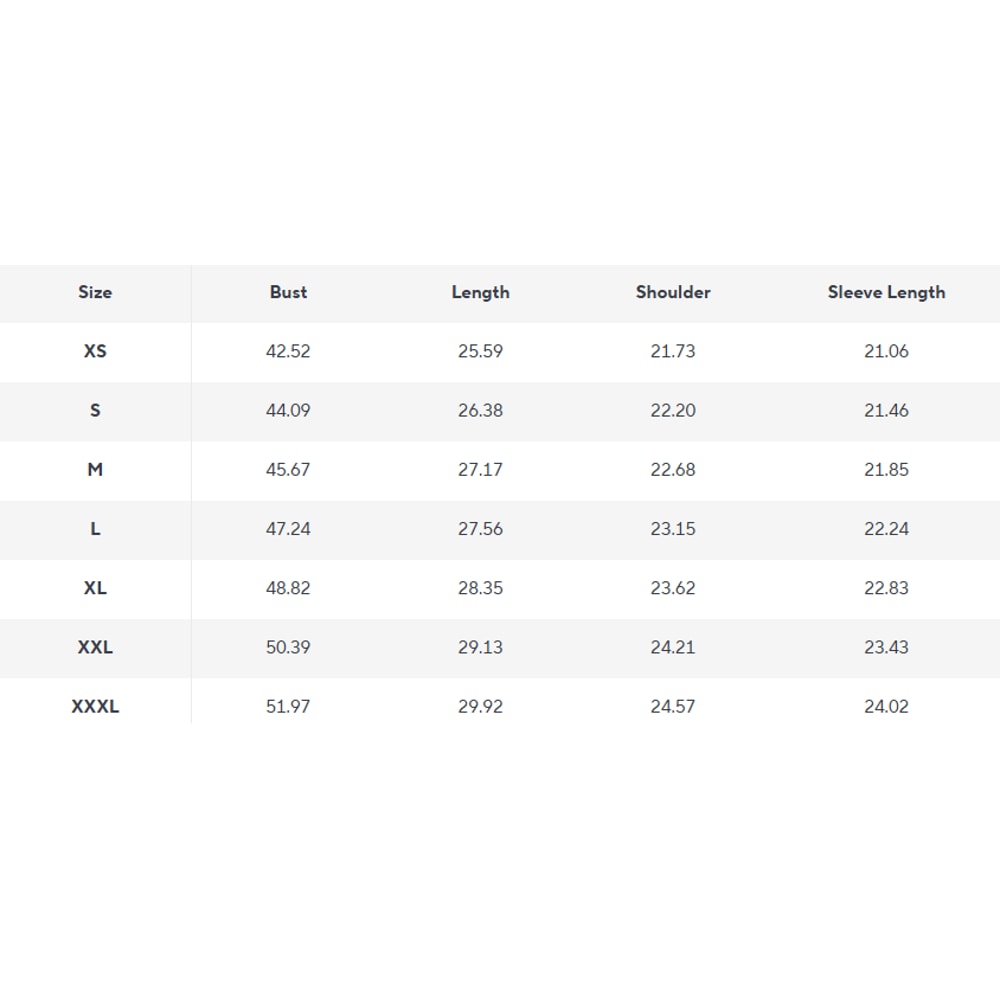Select the XS size row label
1000x1000 pixels.
pyautogui.click(x=95, y=352)
